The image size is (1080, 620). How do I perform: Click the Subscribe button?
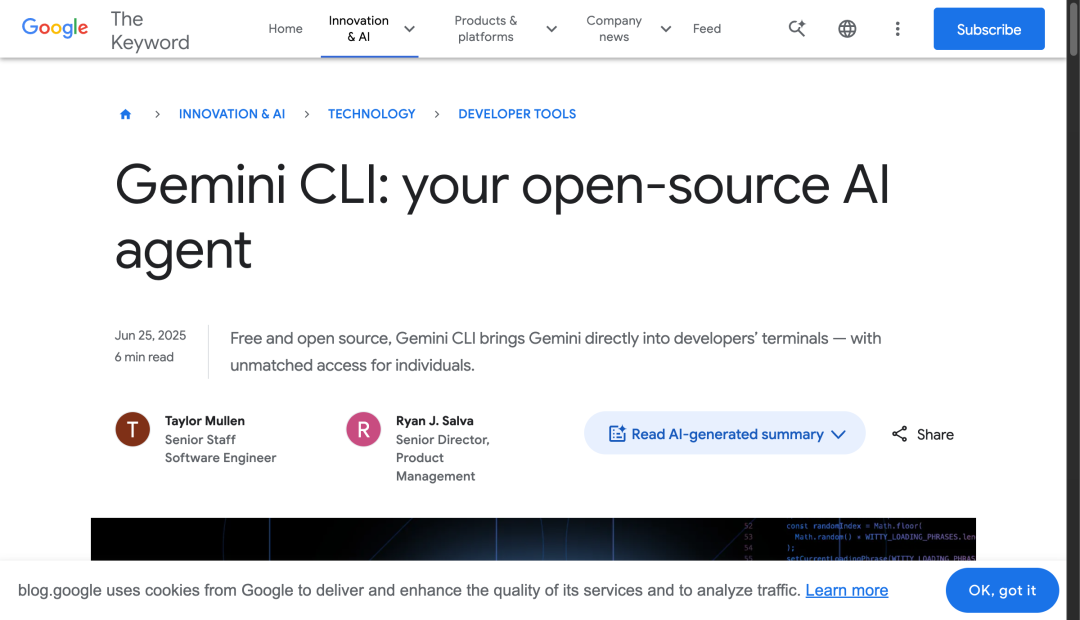(x=989, y=29)
